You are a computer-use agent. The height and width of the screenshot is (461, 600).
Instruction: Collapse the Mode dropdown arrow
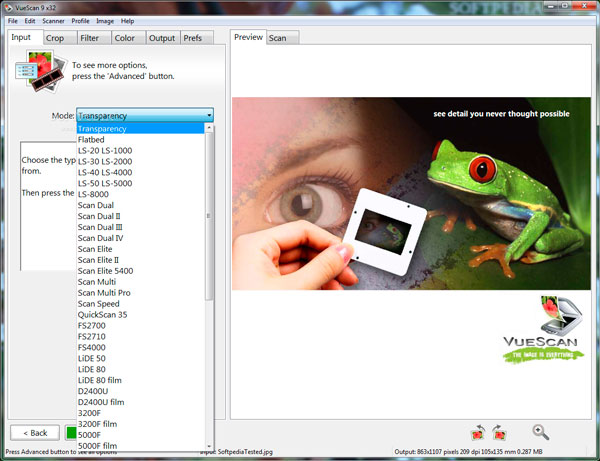pos(209,116)
